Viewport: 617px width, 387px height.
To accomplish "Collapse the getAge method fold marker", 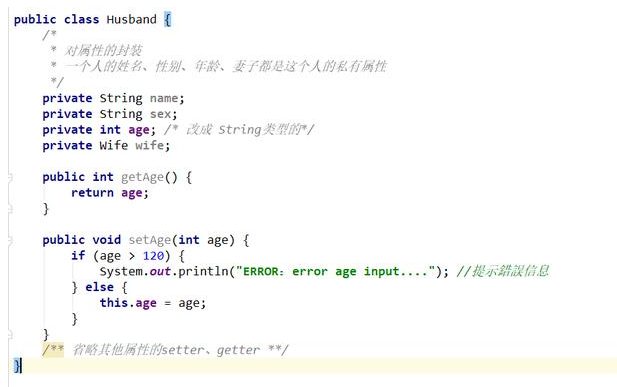I will [x=10, y=178].
